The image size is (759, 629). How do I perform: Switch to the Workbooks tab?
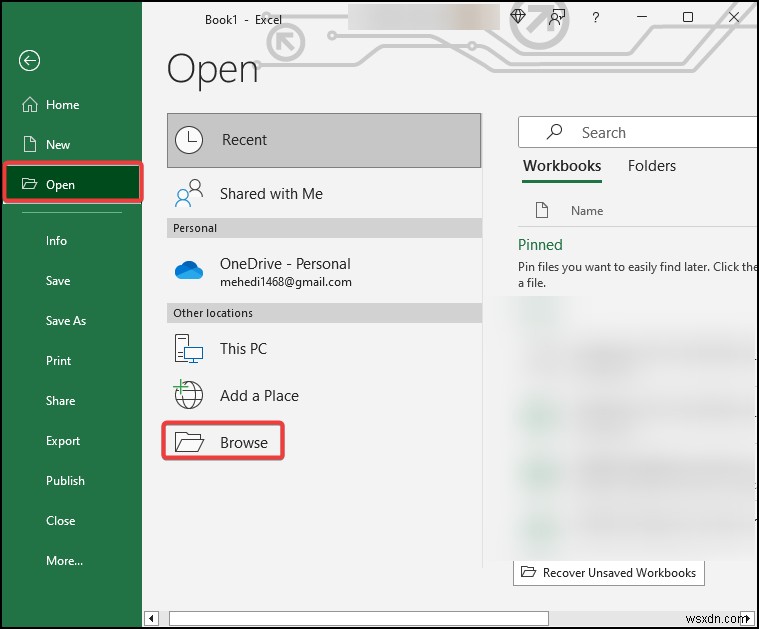pyautogui.click(x=562, y=166)
